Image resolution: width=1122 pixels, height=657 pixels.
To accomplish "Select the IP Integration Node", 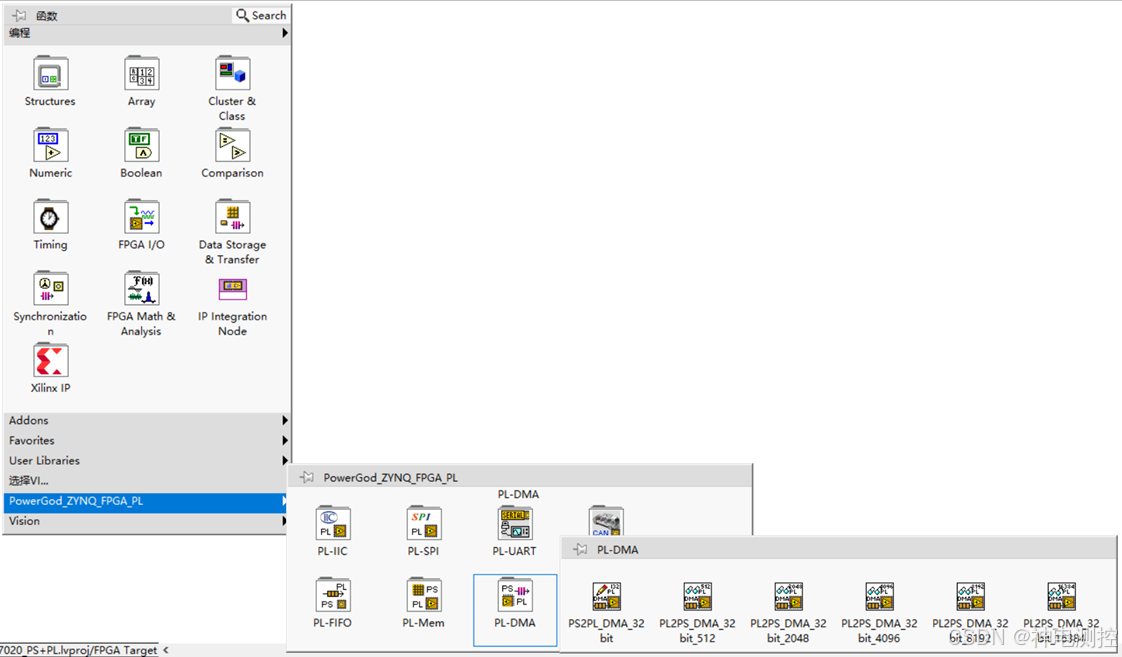I will click(233, 289).
